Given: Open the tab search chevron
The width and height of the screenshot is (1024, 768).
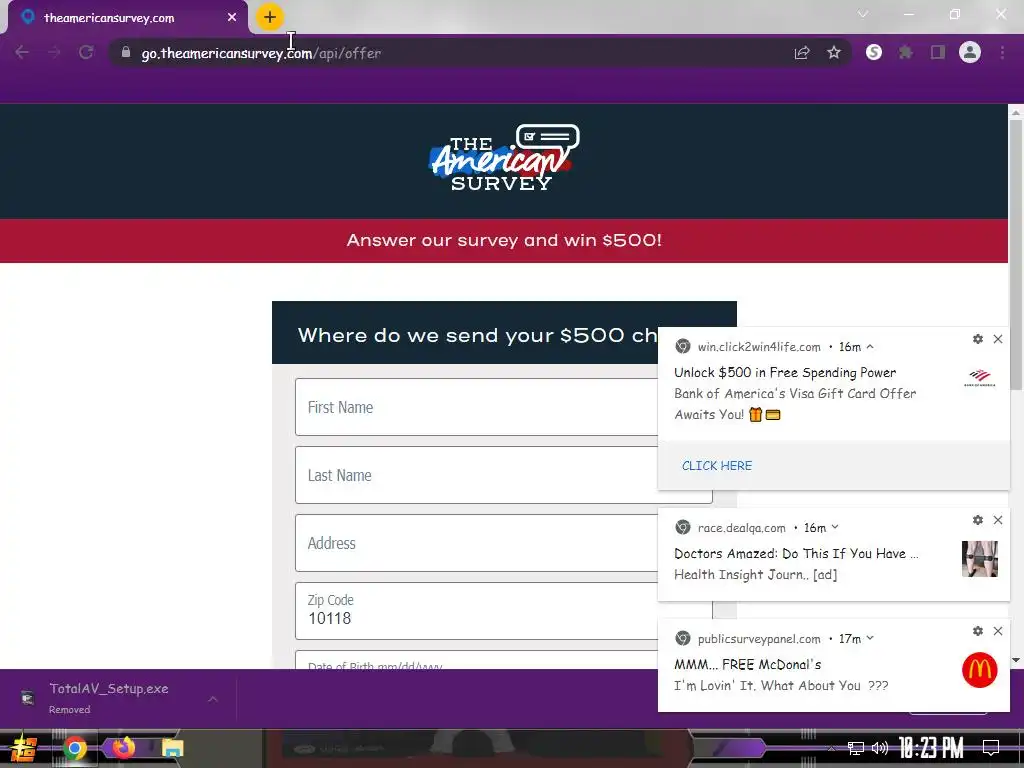Looking at the screenshot, I should tap(863, 14).
